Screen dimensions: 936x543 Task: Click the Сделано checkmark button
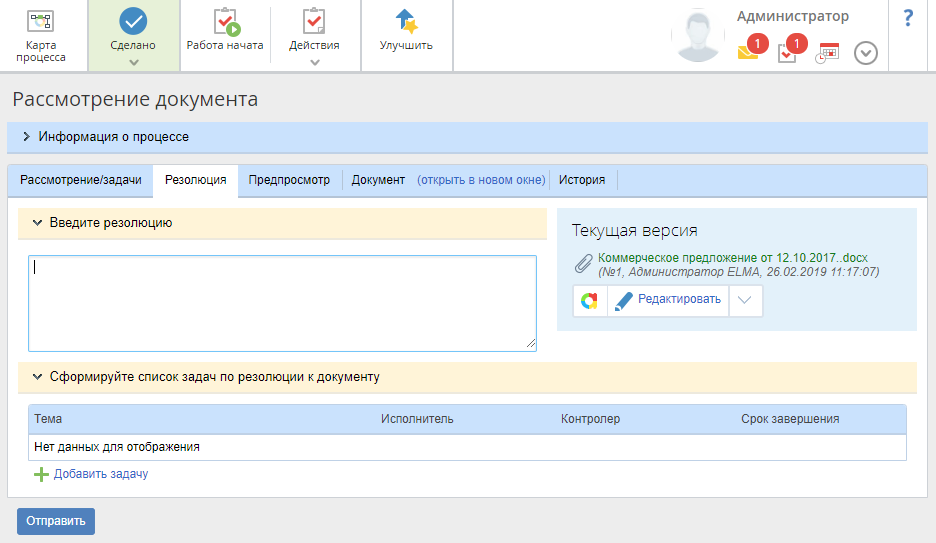click(x=133, y=25)
